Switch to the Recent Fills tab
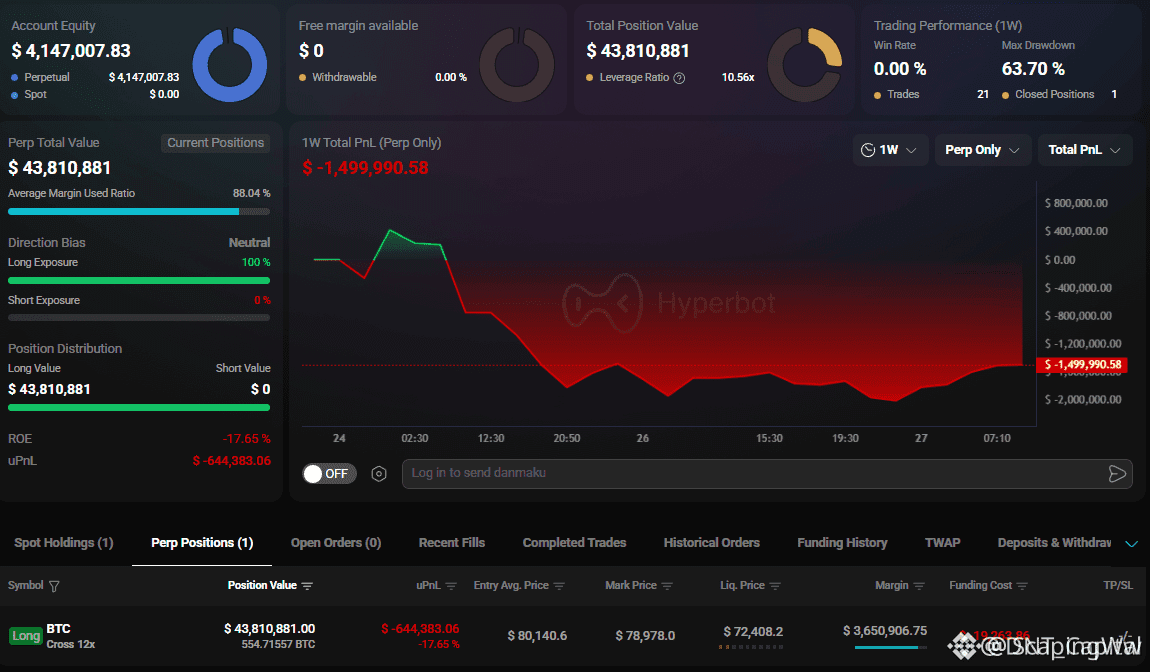The width and height of the screenshot is (1150, 672). click(x=452, y=543)
